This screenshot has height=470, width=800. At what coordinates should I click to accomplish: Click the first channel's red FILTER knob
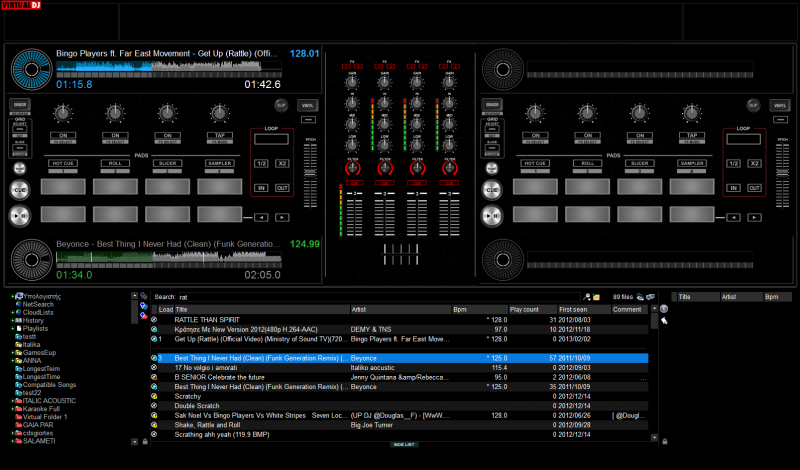point(353,168)
